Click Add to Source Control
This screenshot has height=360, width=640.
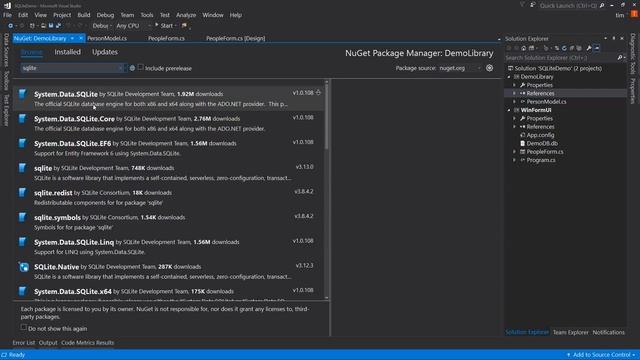point(601,355)
